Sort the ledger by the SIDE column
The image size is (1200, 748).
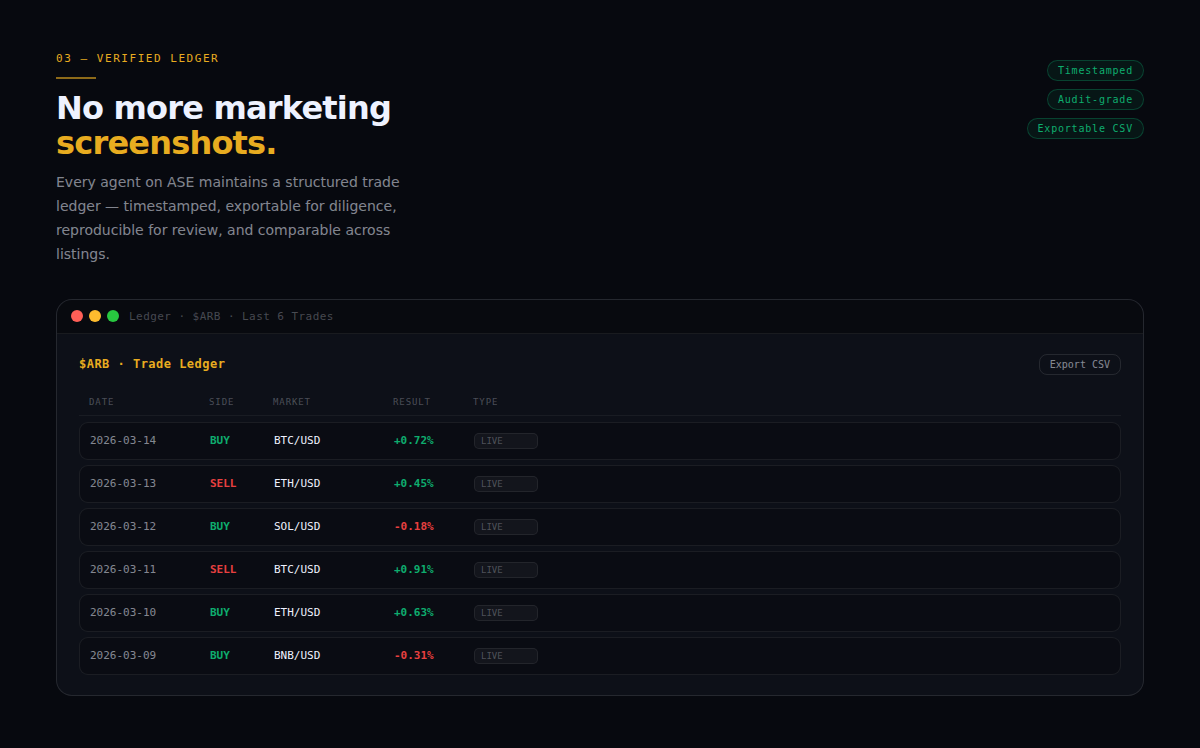tap(221, 401)
